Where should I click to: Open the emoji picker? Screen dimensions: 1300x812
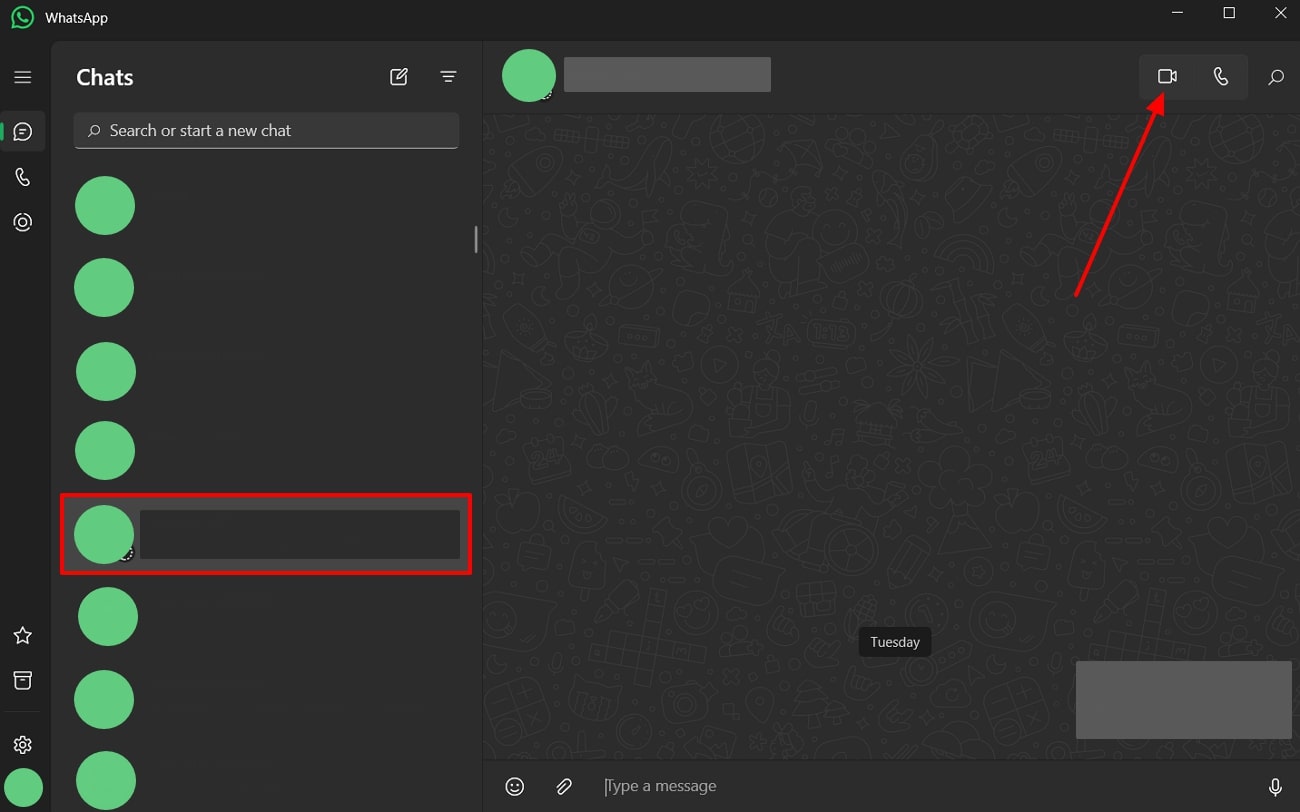point(514,787)
